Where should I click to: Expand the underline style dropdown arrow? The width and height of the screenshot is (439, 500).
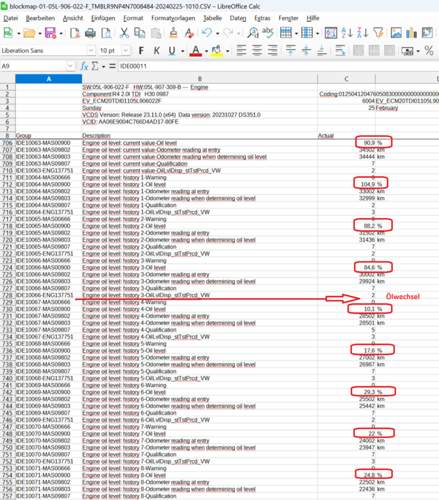[182, 51]
